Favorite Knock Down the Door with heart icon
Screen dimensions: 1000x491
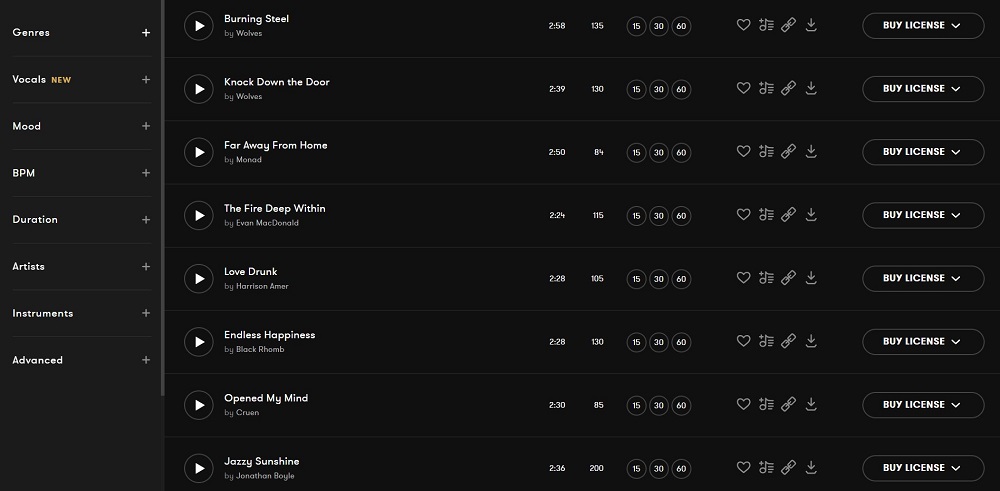[x=743, y=89]
